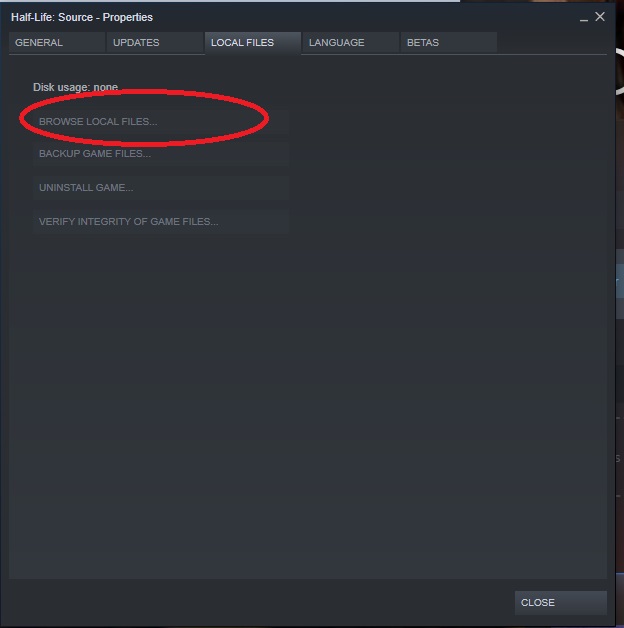
Task: Go to the Language tab
Action: [x=351, y=42]
